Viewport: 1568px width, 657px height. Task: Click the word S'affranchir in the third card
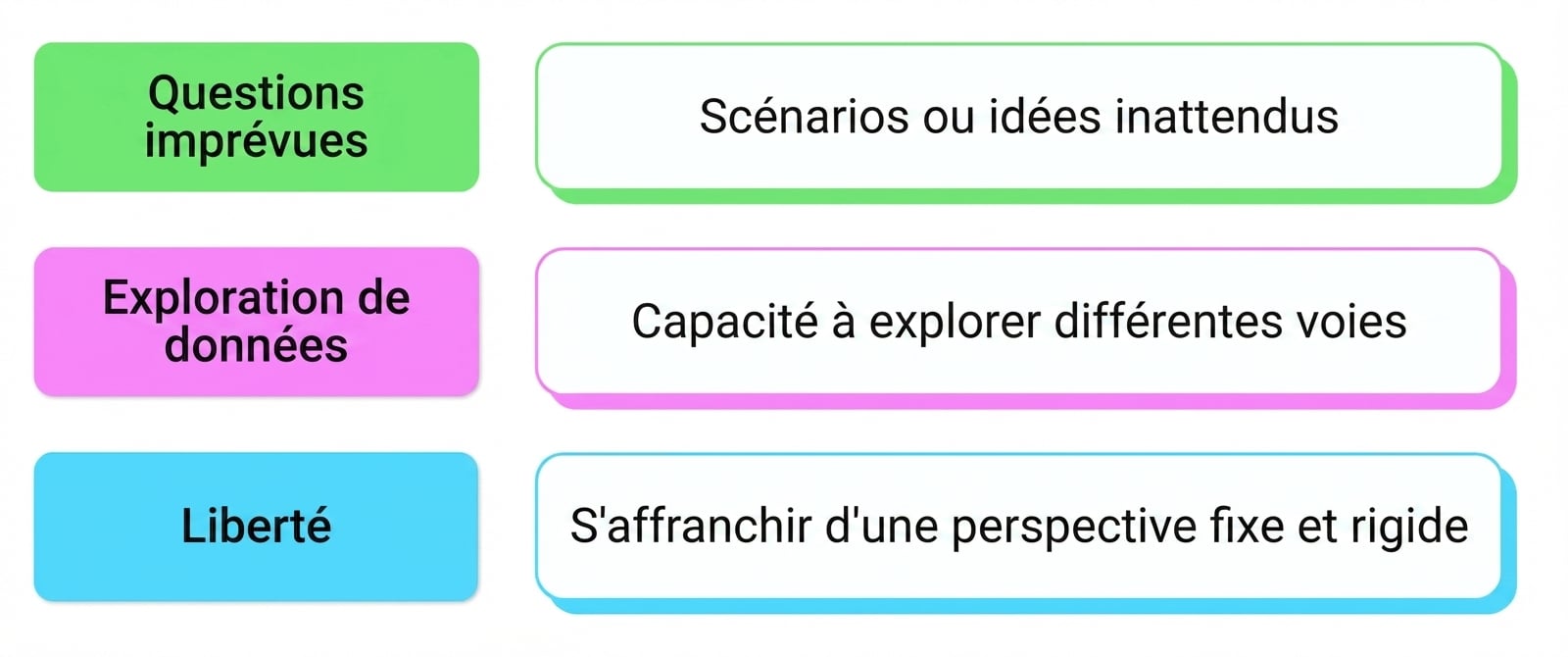click(x=692, y=526)
